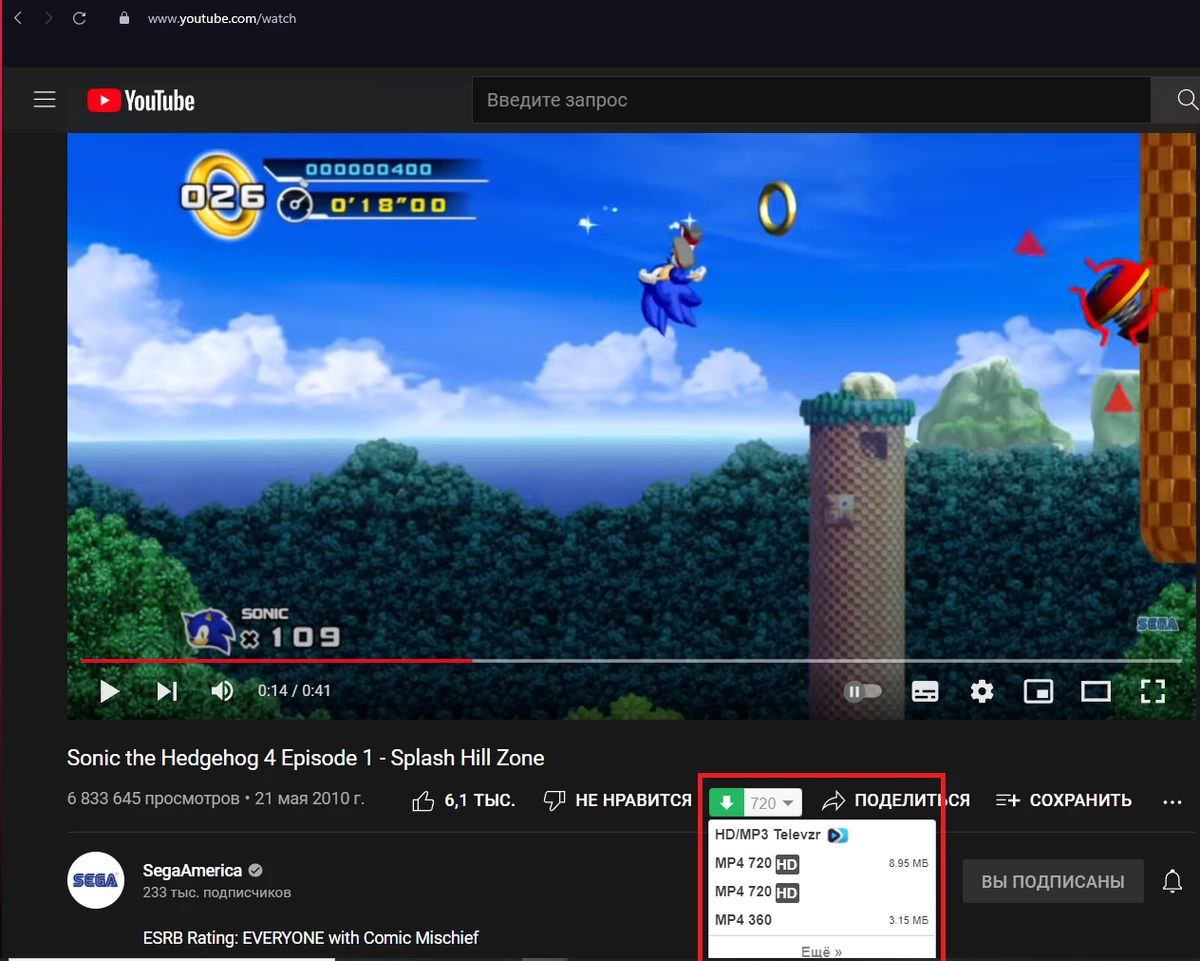Click the ВЫ ПОДПИСАНЫ subscription button
Screen dimensions: 1200x961
pos(1053,882)
